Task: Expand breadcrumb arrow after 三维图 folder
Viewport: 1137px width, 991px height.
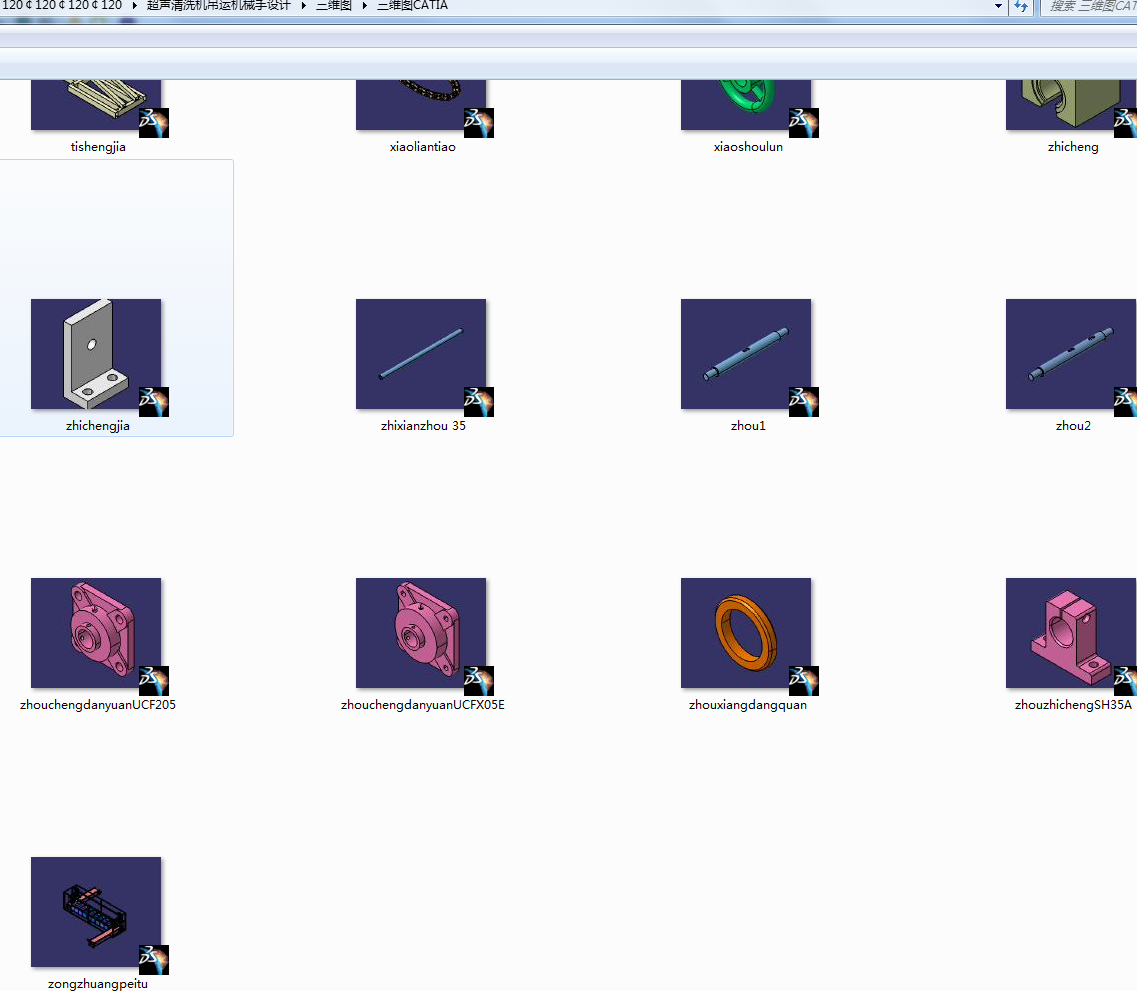Action: [x=364, y=5]
